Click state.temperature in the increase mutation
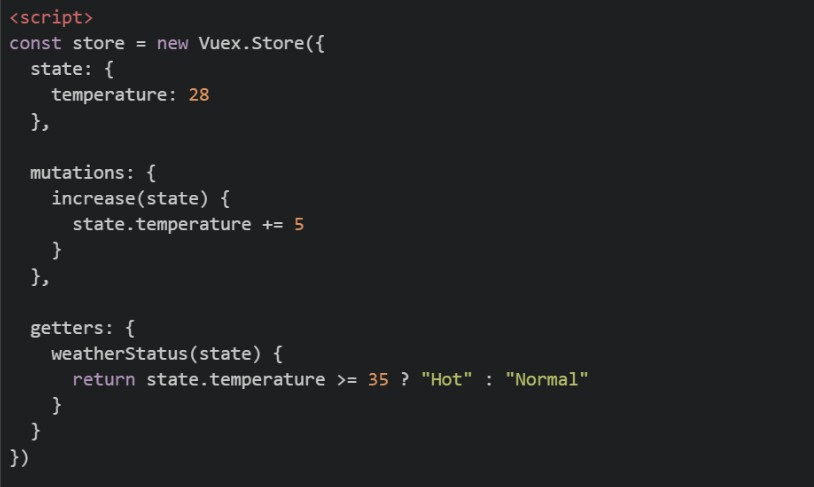 tap(161, 224)
